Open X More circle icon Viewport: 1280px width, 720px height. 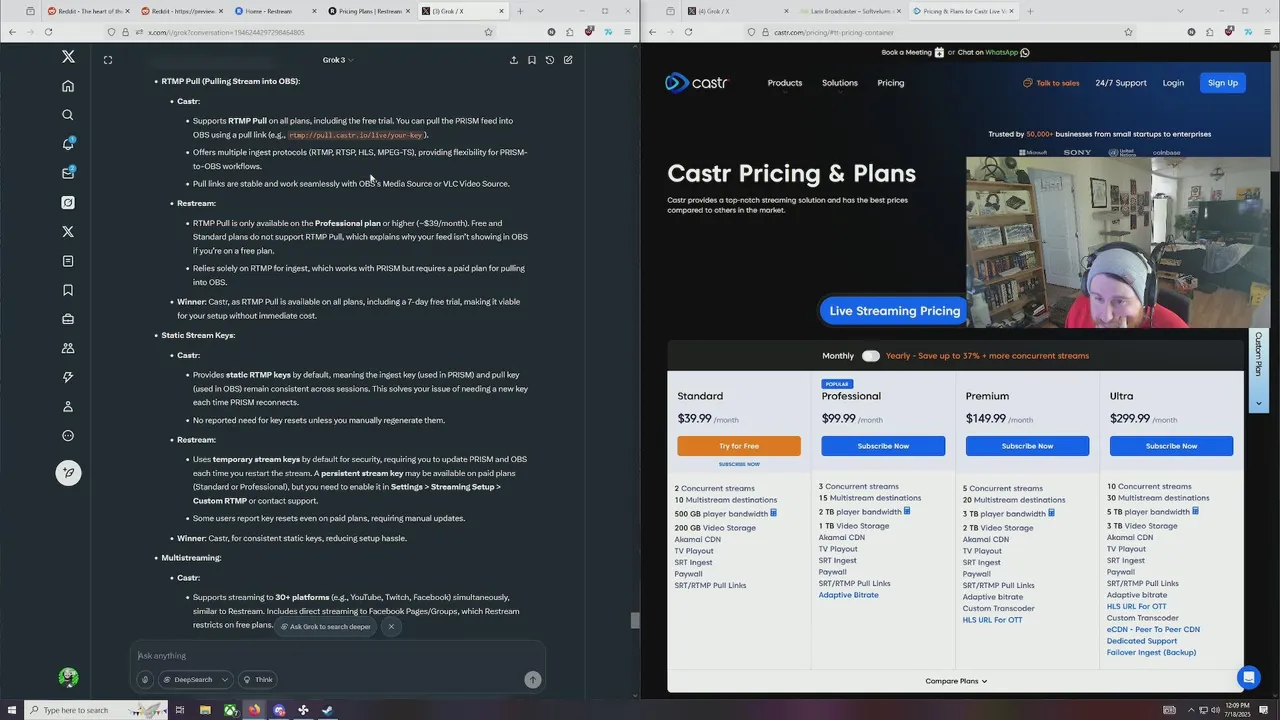(68, 435)
